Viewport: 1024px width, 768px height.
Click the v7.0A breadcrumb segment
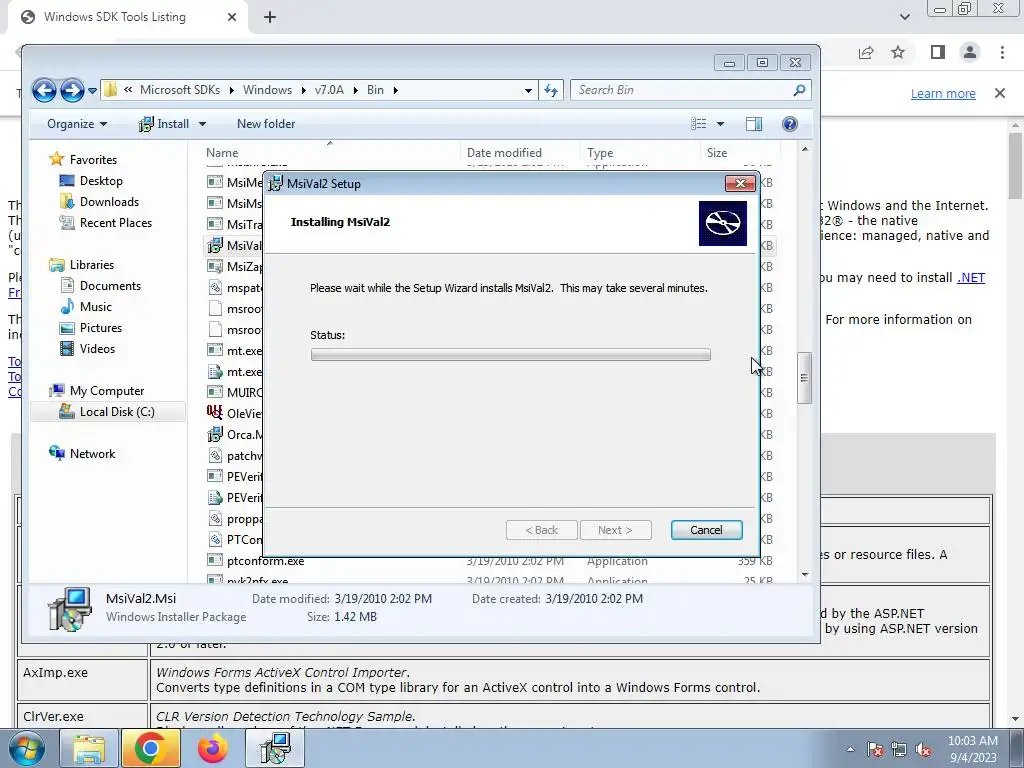329,90
